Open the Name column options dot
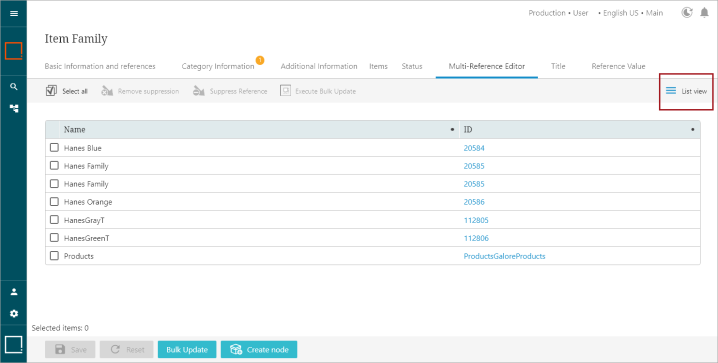Viewport: 718px width, 363px height. coord(453,130)
